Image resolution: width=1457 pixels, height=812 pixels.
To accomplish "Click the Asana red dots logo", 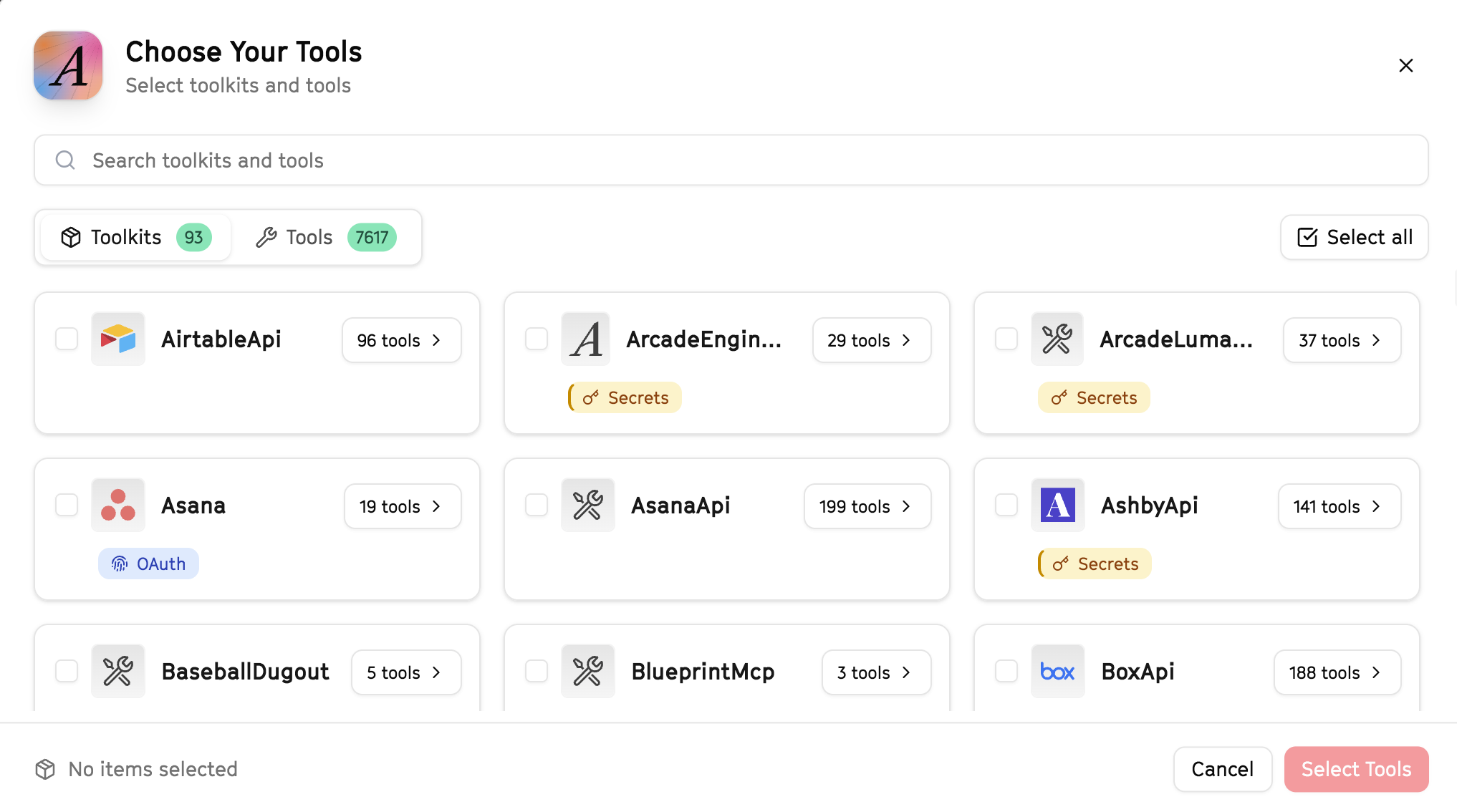I will [117, 505].
